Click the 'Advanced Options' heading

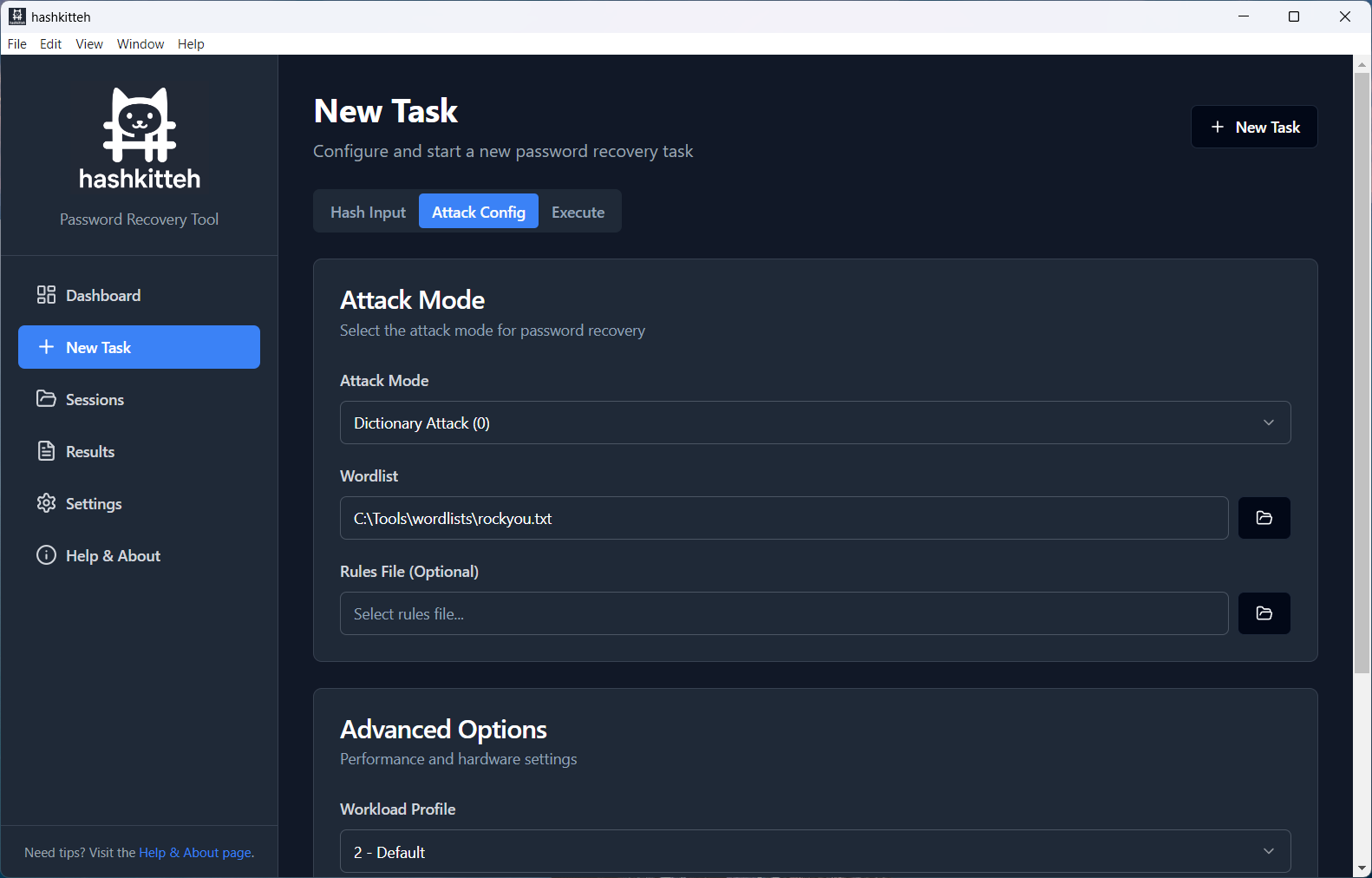pyautogui.click(x=443, y=730)
